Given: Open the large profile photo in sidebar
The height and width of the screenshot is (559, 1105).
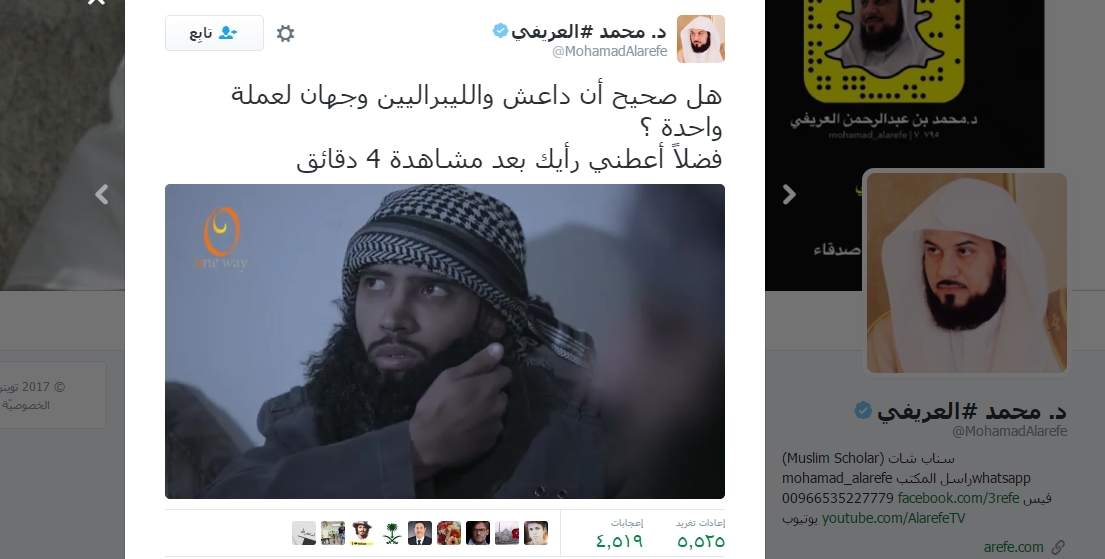Looking at the screenshot, I should tap(966, 273).
